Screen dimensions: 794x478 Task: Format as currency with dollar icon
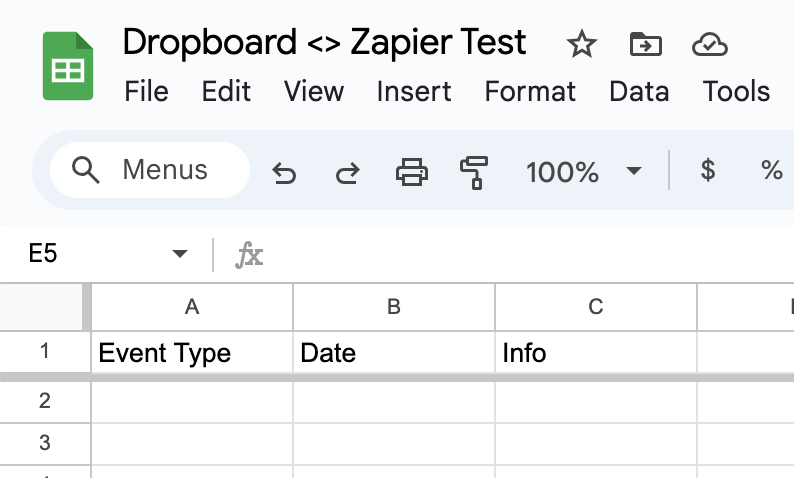(x=708, y=170)
